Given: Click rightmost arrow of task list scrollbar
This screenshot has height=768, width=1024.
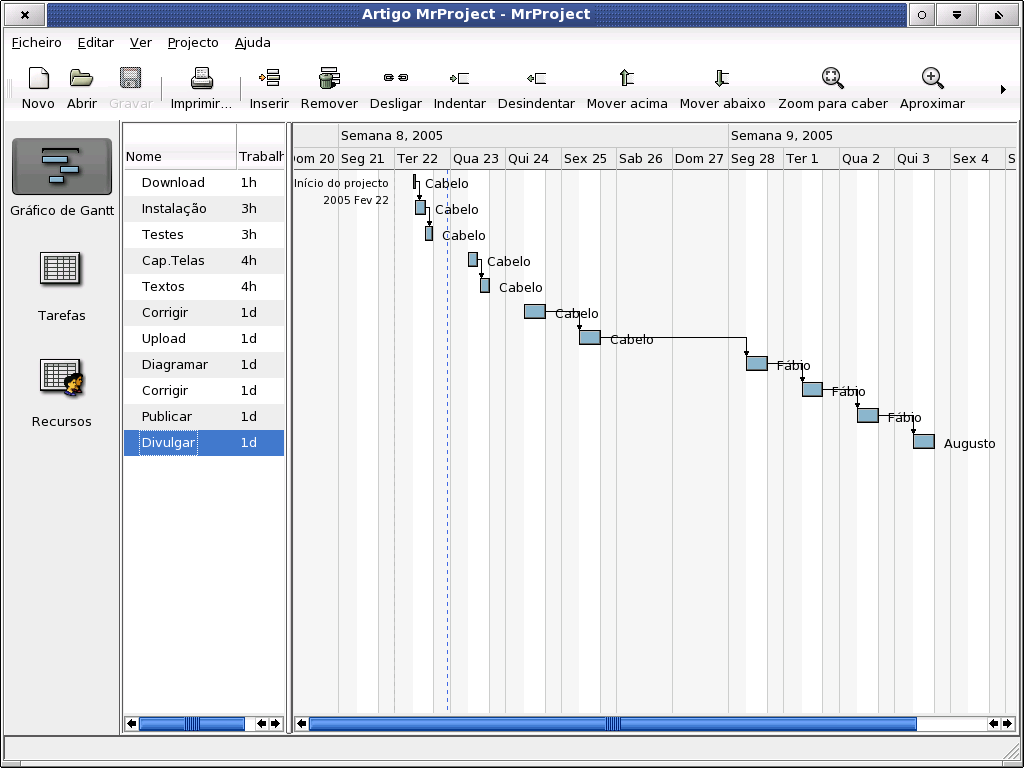Looking at the screenshot, I should (x=276, y=724).
